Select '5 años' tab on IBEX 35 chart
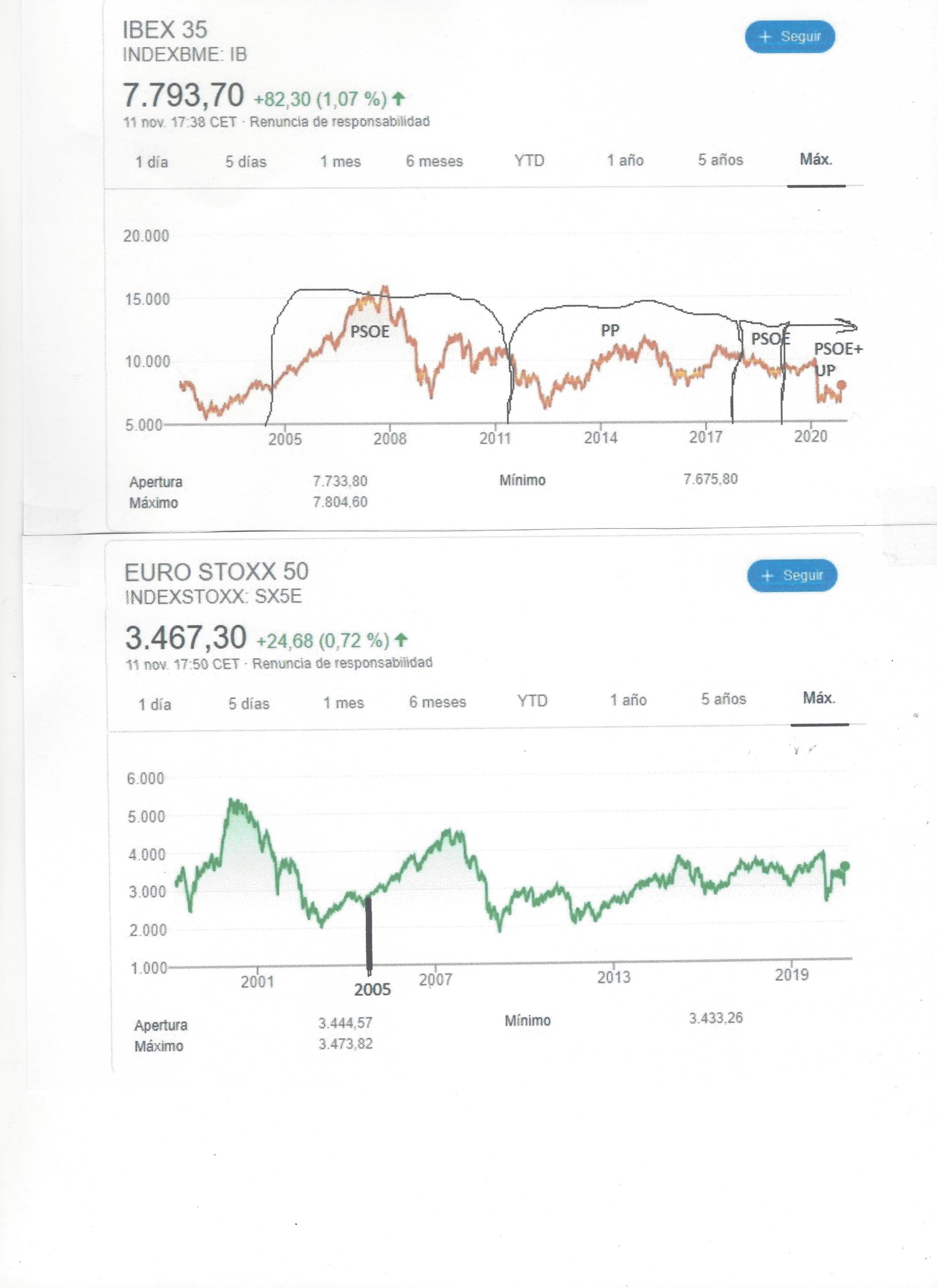The width and height of the screenshot is (937, 1288). click(x=721, y=160)
